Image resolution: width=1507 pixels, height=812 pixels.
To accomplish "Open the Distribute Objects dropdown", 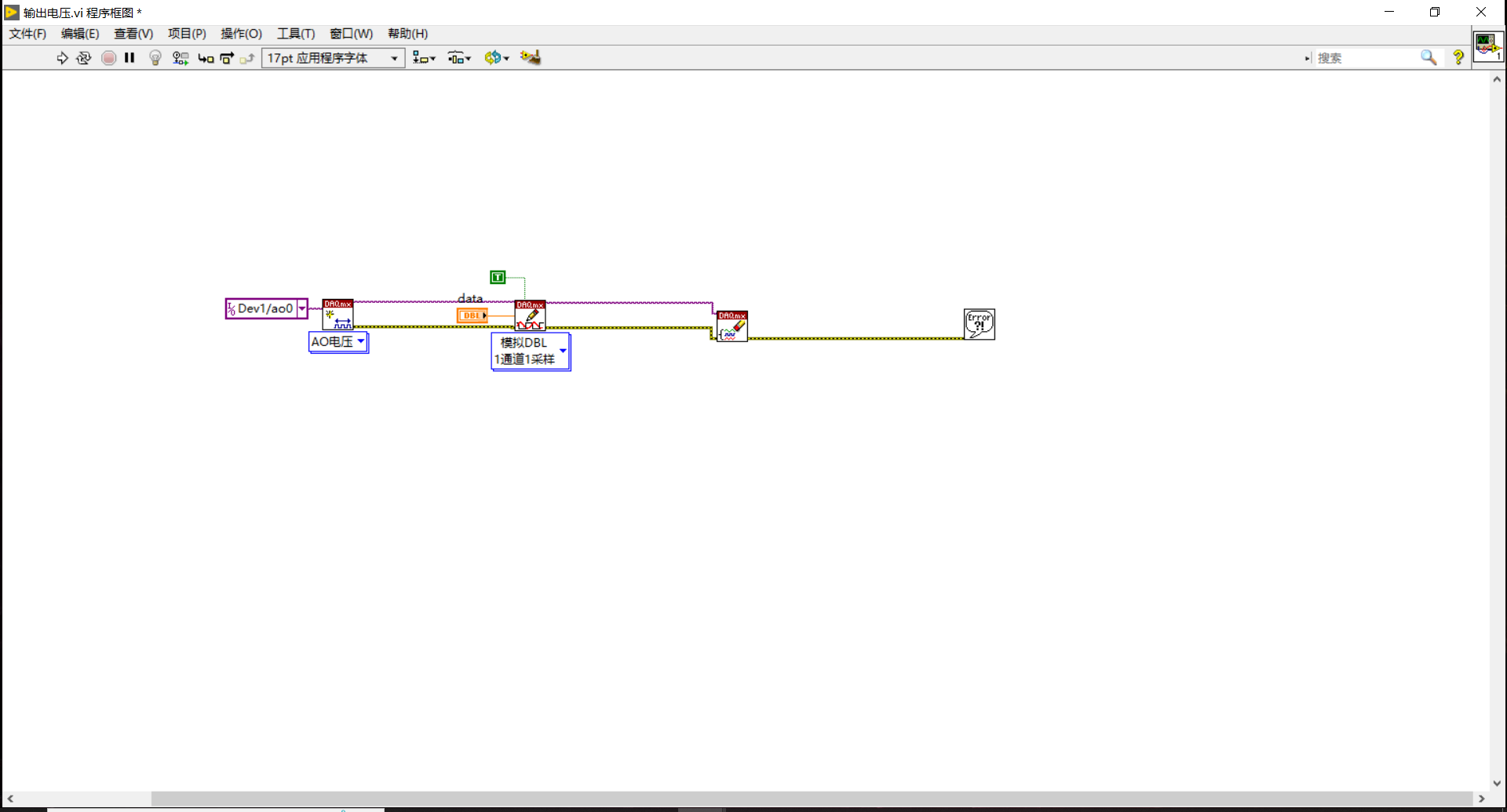I will click(459, 58).
